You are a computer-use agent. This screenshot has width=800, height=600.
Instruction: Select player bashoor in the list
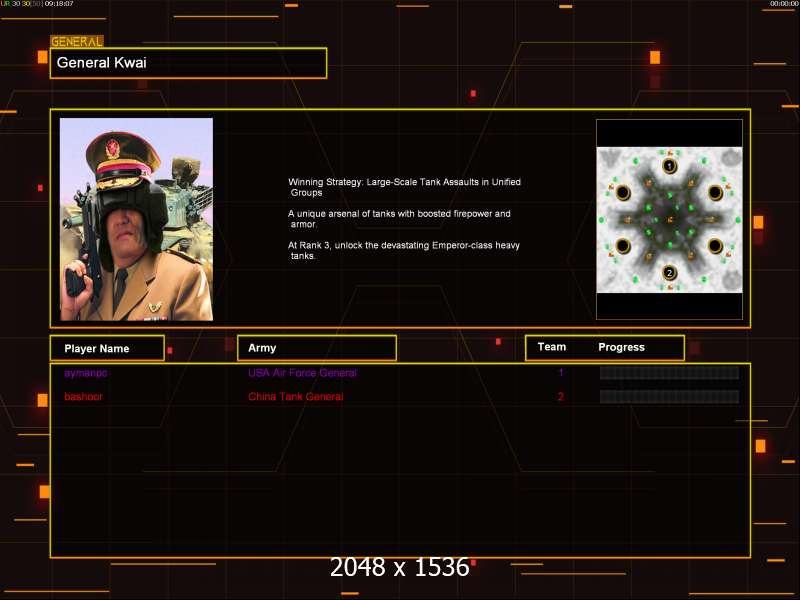(x=83, y=396)
